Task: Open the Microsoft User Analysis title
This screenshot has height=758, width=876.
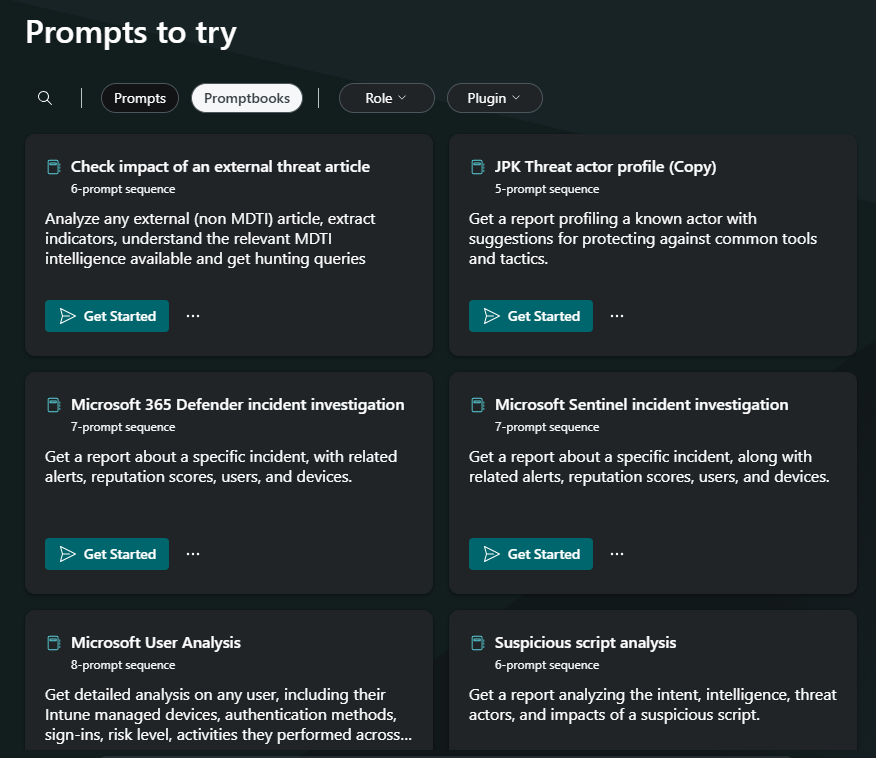Action: pos(156,643)
